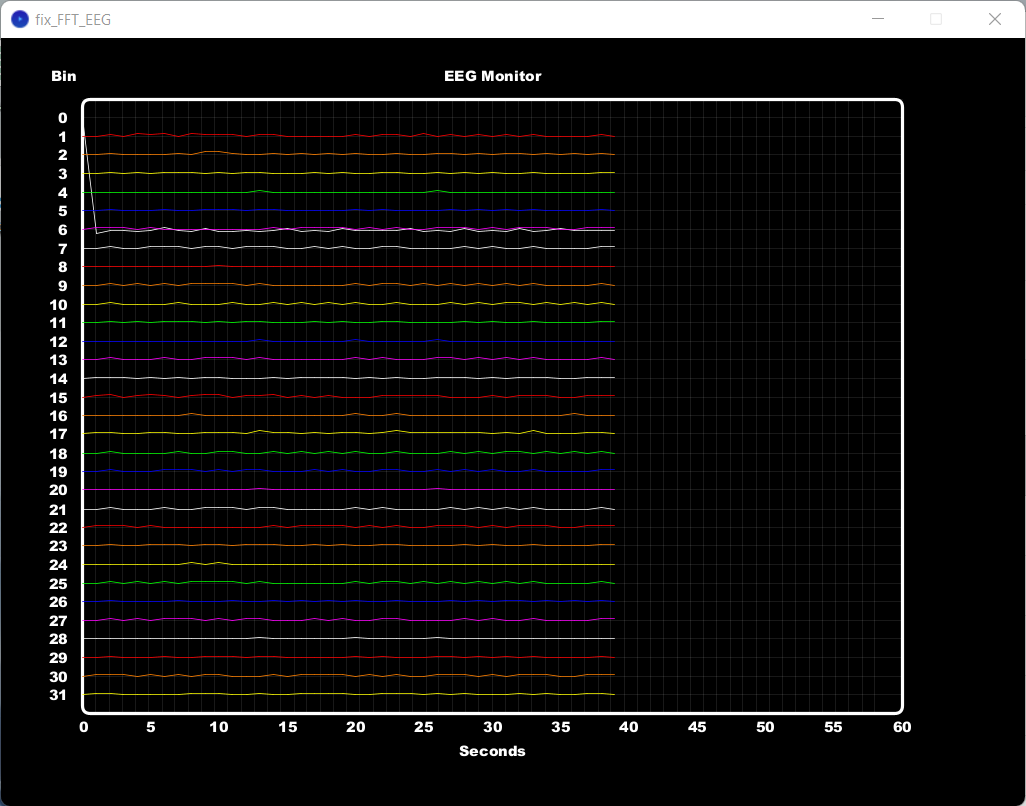Select the bin 8 label

62,267
